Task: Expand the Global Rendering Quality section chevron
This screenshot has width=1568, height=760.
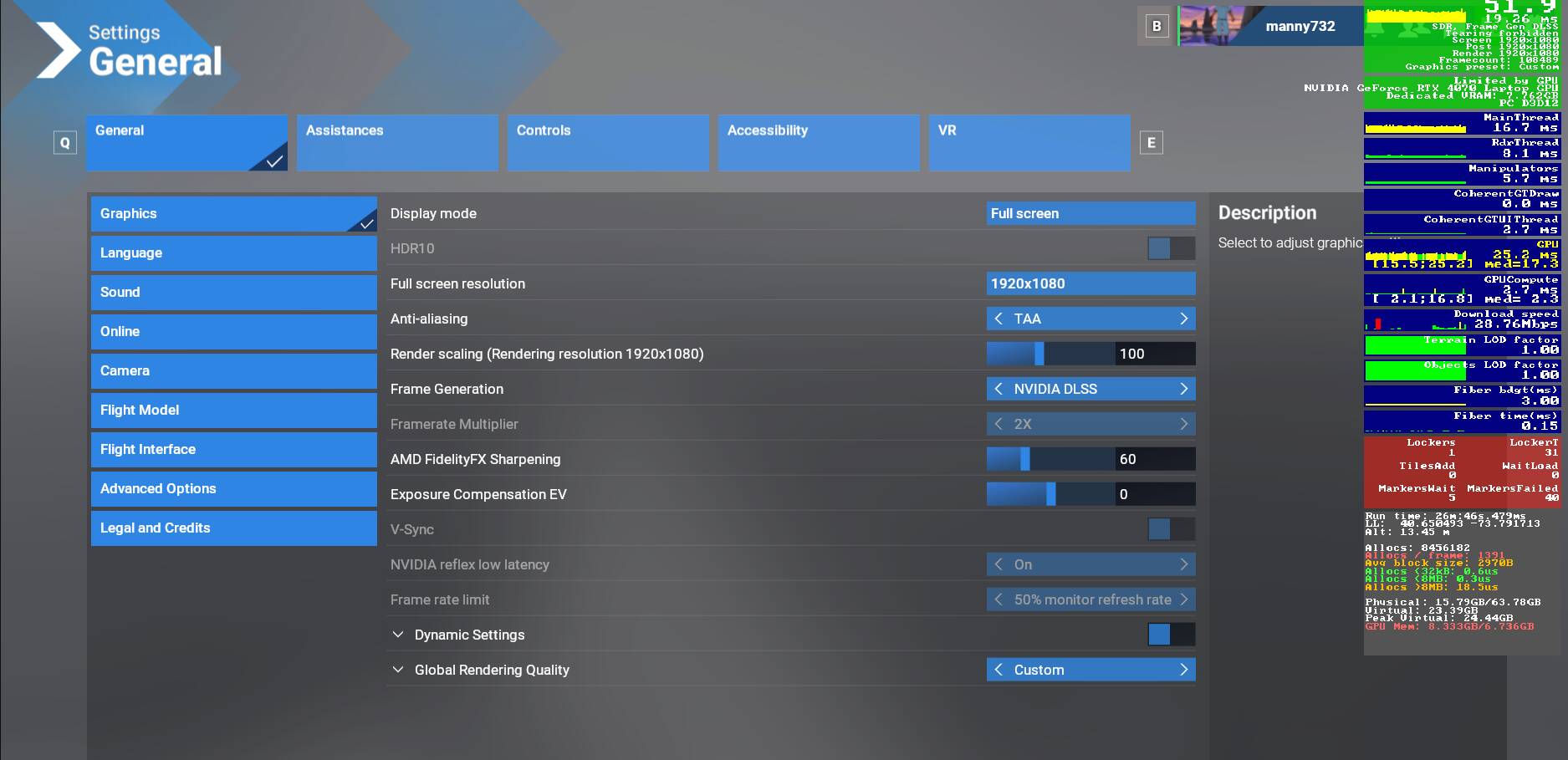Action: (x=398, y=670)
